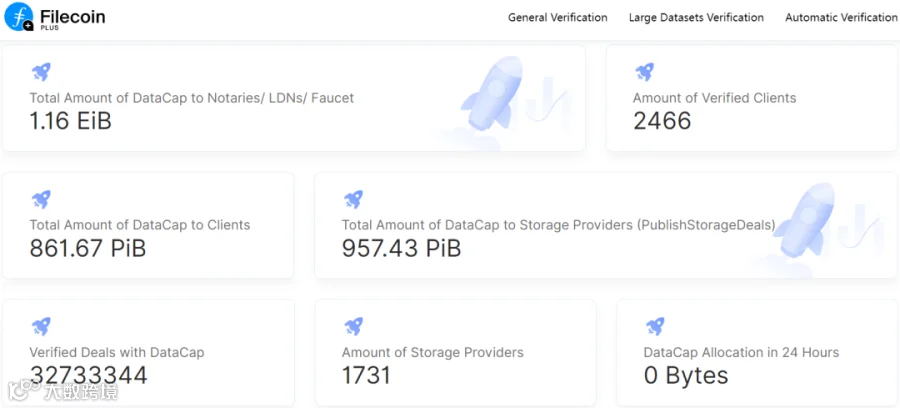This screenshot has width=900, height=408.
Task: Click large rocket illustration in Storage Providers card
Action: (806, 225)
